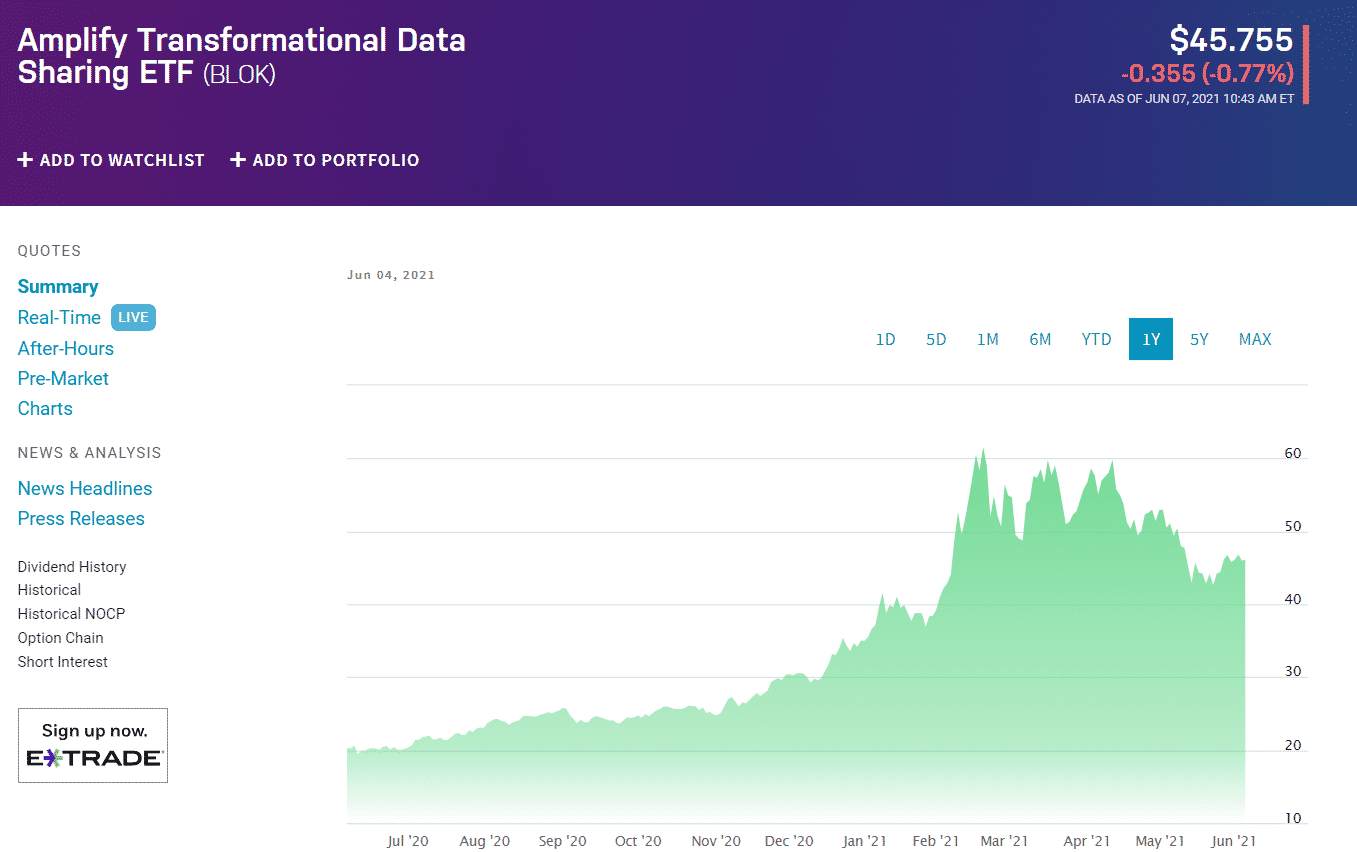Add BLOK to watchlist
This screenshot has height=852, width=1357.
(111, 160)
